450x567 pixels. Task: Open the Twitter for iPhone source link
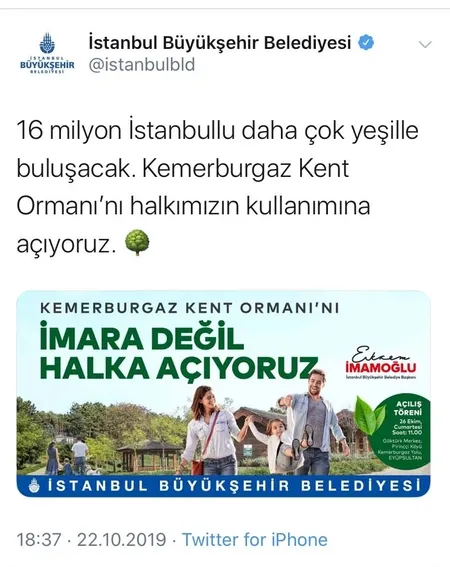(x=255, y=540)
